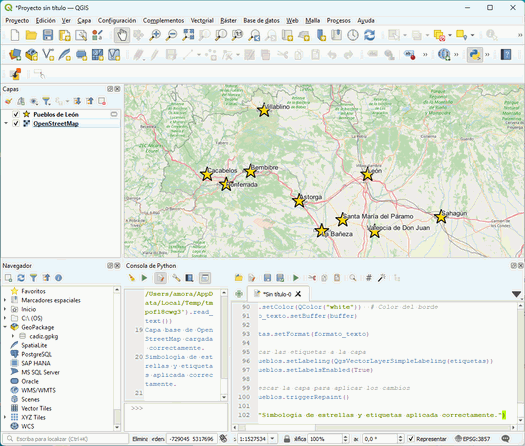Open the Complementos menu
This screenshot has width=525, height=446.
pyautogui.click(x=163, y=20)
